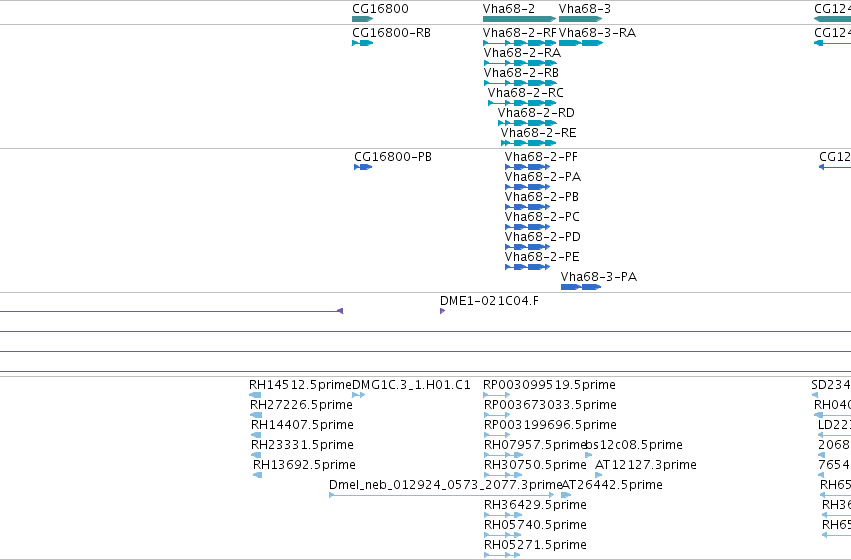The image size is (851, 560).
Task: Select the Vha68-2-RD transcript
Action: [527, 123]
